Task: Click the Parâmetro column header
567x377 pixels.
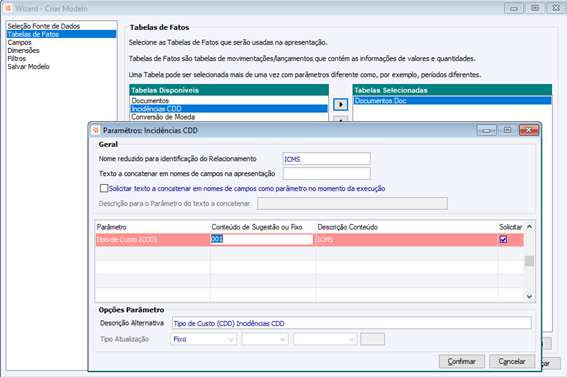Action: [153, 227]
